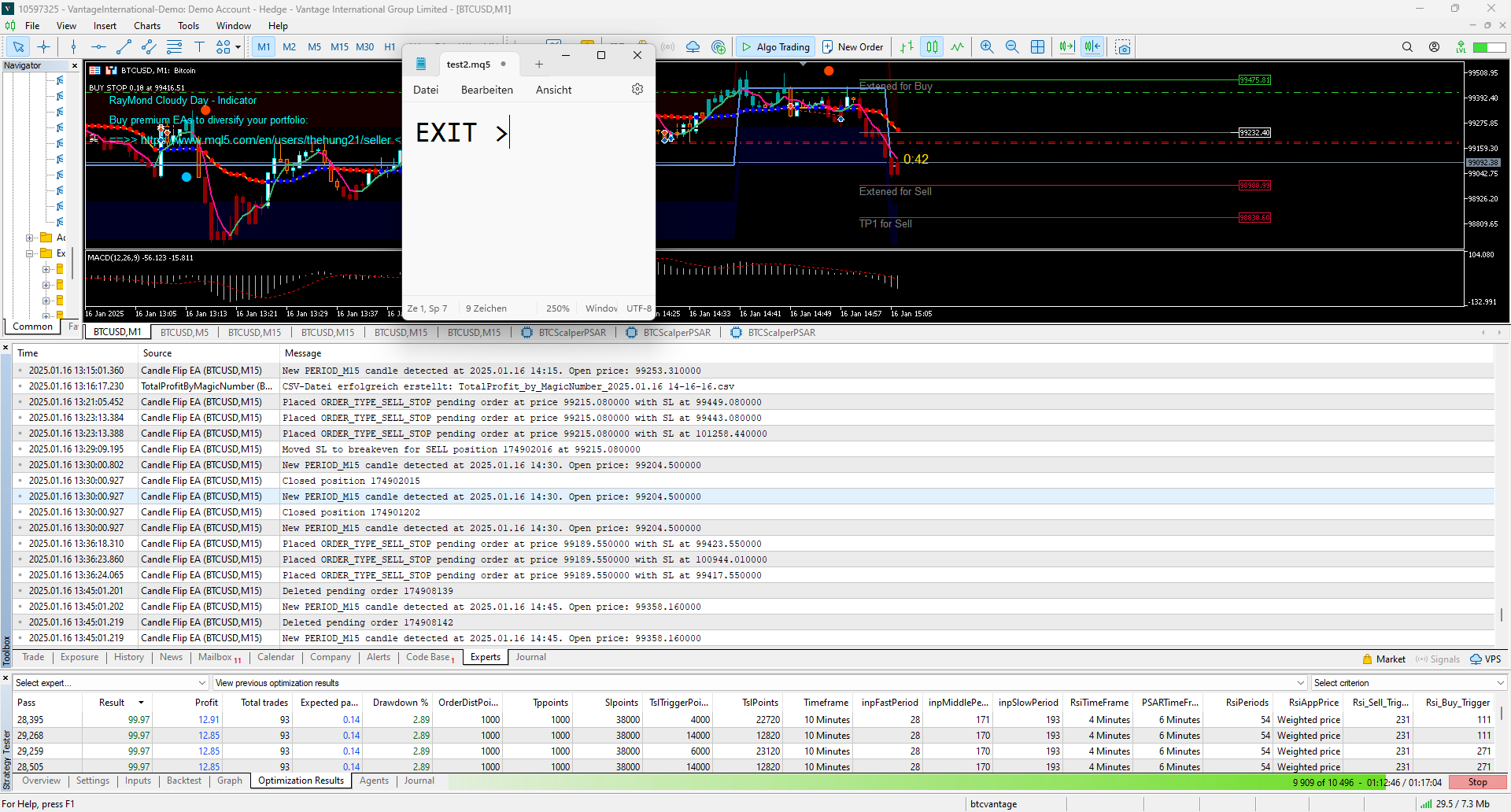This screenshot has height=812, width=1511.
Task: Open the VPS cloud icon in toolbar
Action: pos(693,47)
